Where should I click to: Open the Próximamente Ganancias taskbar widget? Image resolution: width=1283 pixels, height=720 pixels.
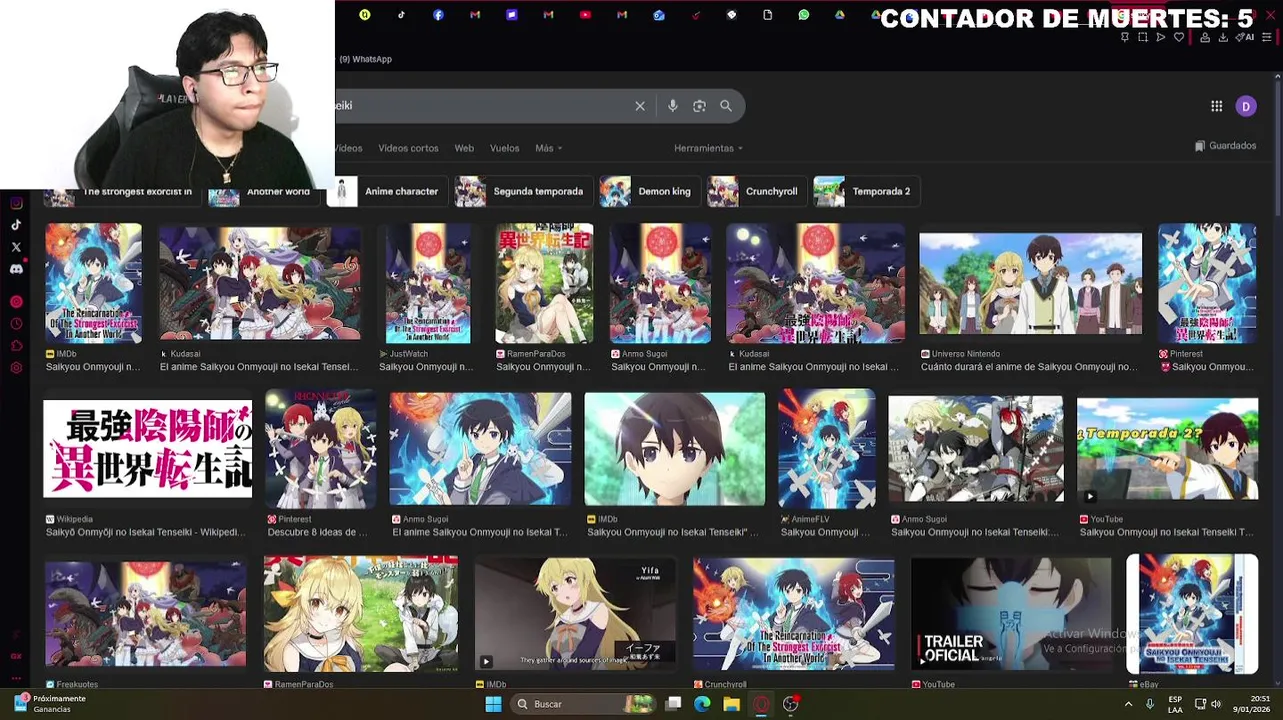tap(50, 704)
